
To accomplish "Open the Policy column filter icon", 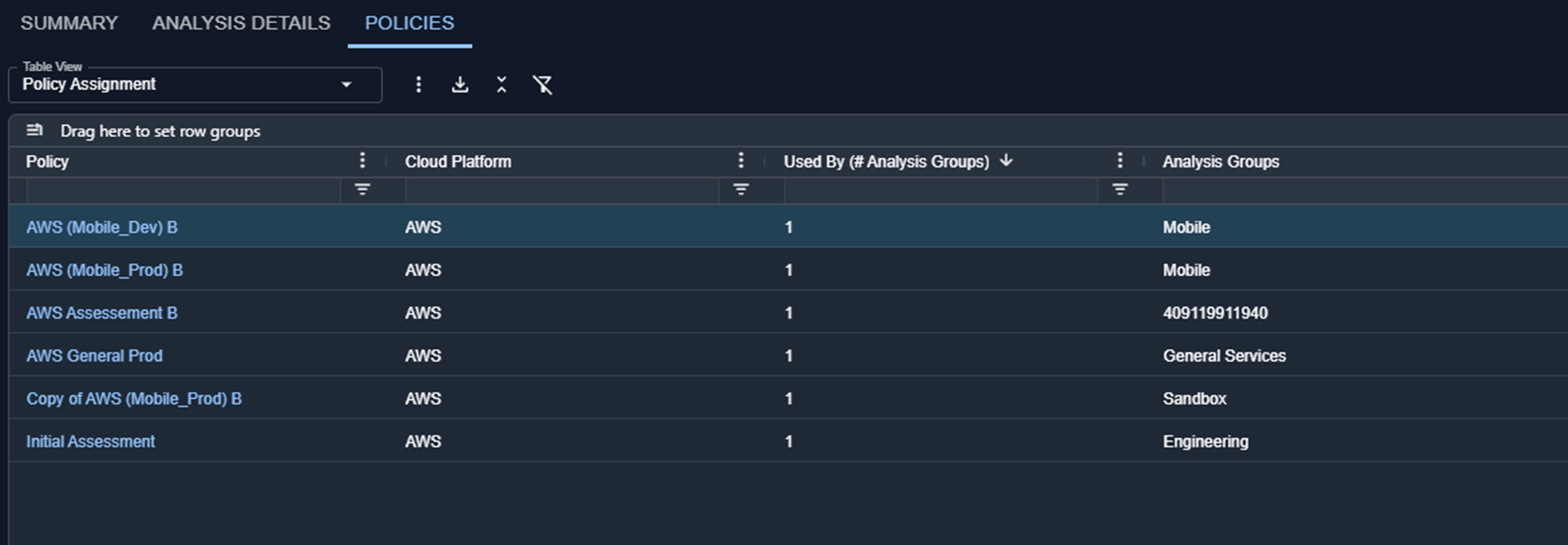I will [x=362, y=189].
